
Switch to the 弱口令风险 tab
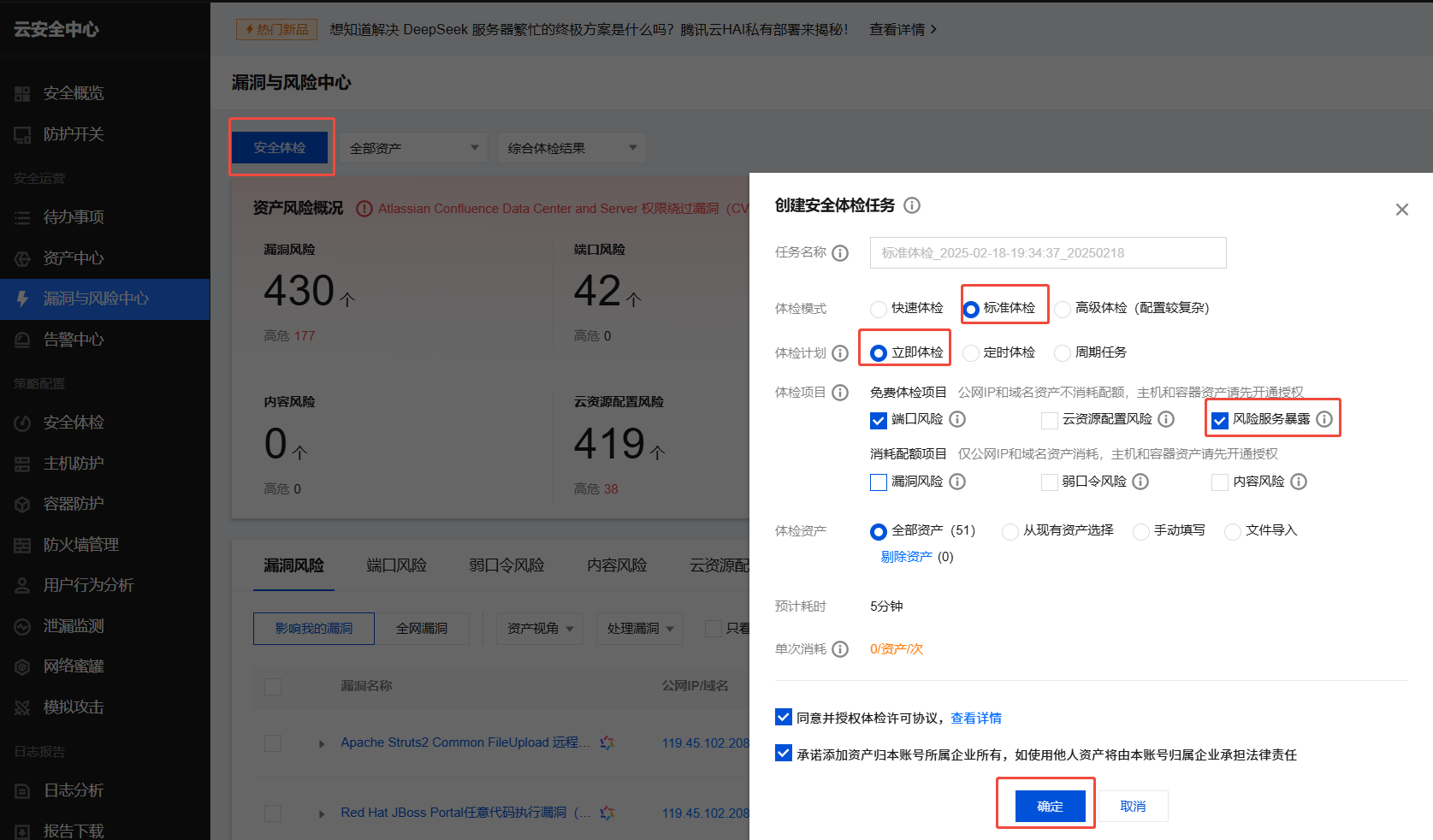[506, 565]
